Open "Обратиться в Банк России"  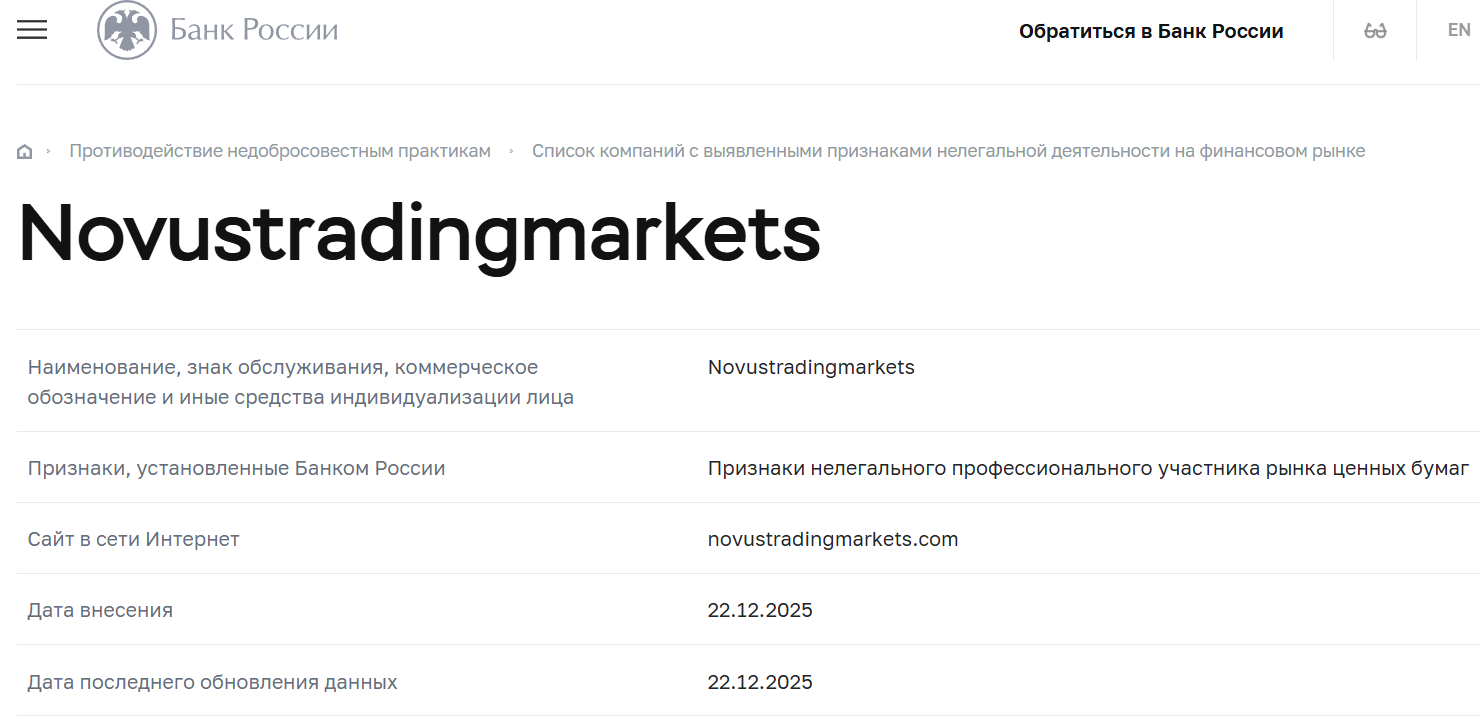[x=1150, y=30]
